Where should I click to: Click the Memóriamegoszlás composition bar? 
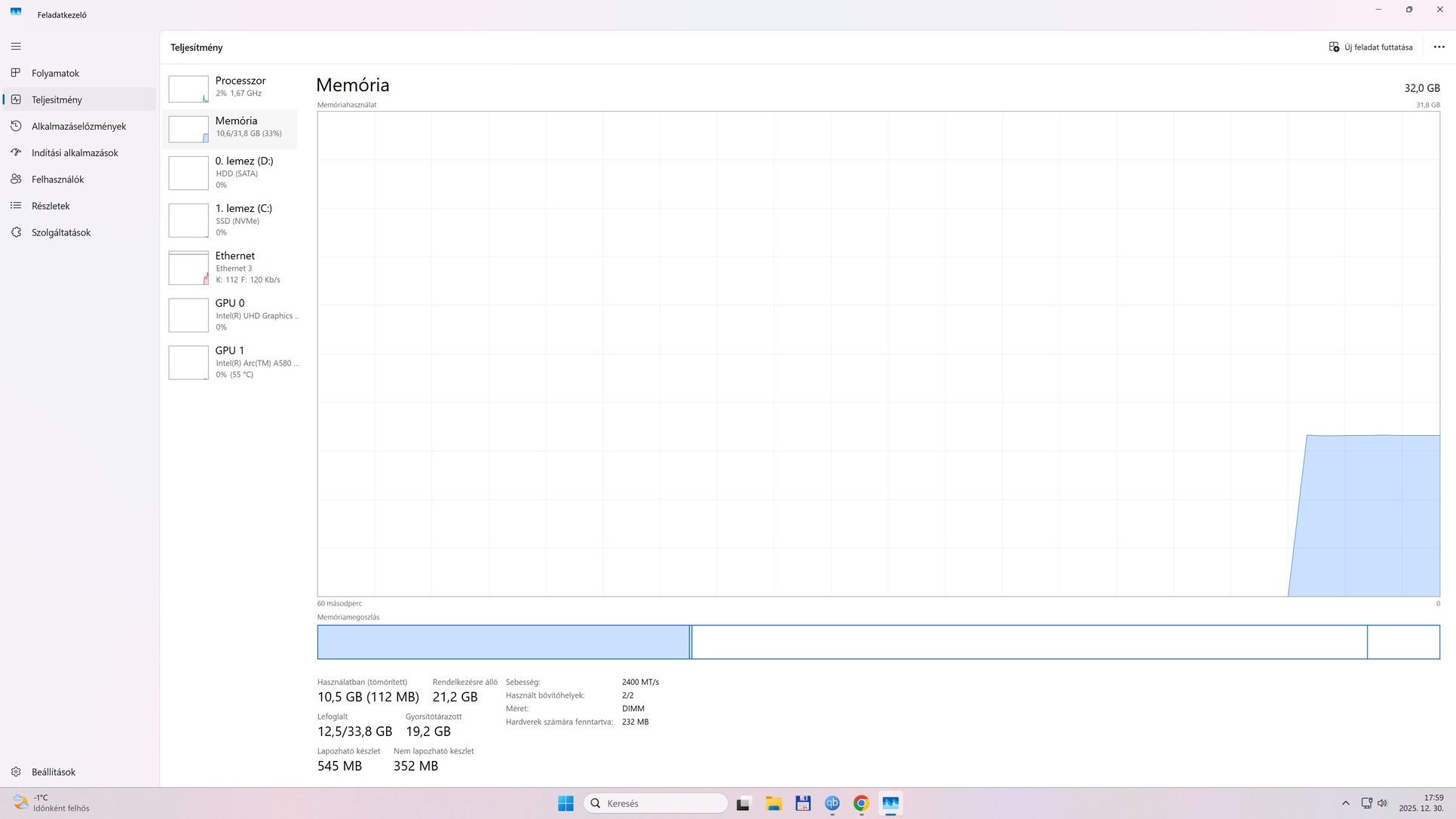[x=878, y=642]
